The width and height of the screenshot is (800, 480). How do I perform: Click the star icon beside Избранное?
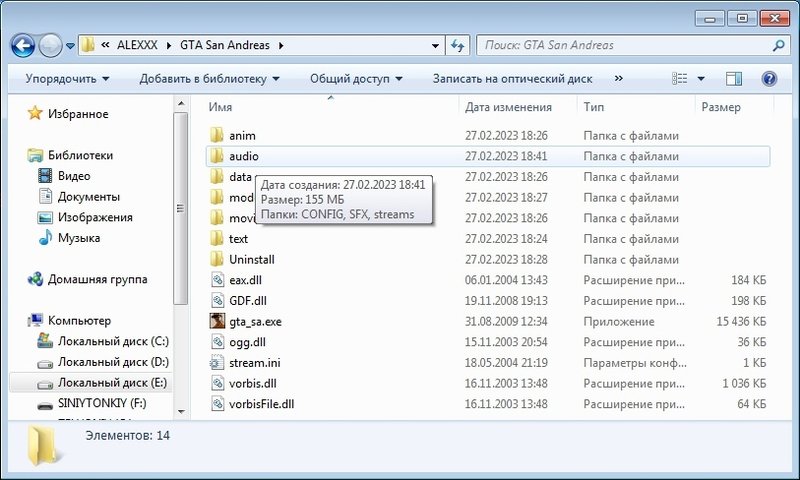pyautogui.click(x=35, y=113)
